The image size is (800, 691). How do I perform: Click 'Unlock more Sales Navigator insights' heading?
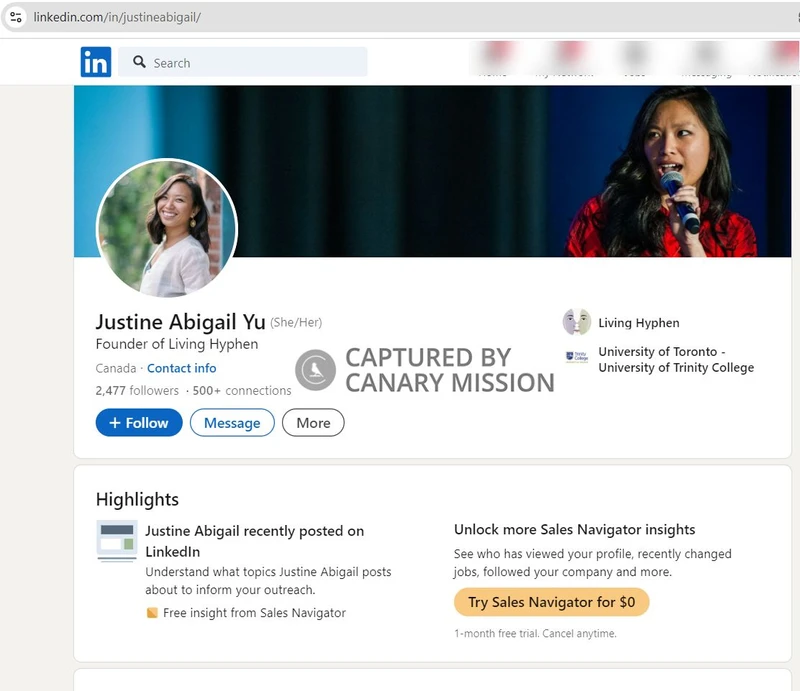click(574, 530)
